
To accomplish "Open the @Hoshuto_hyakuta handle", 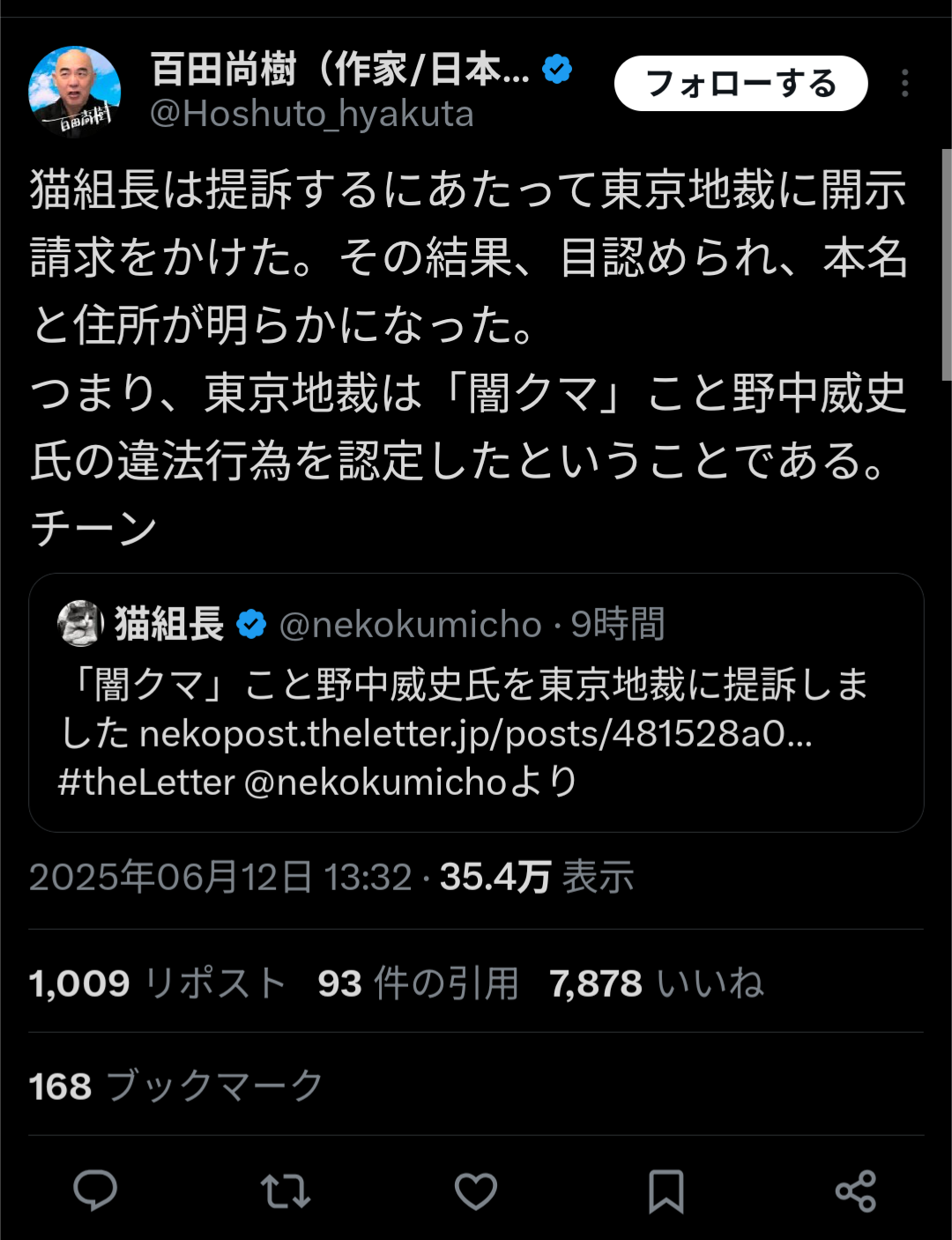I will pos(312,115).
